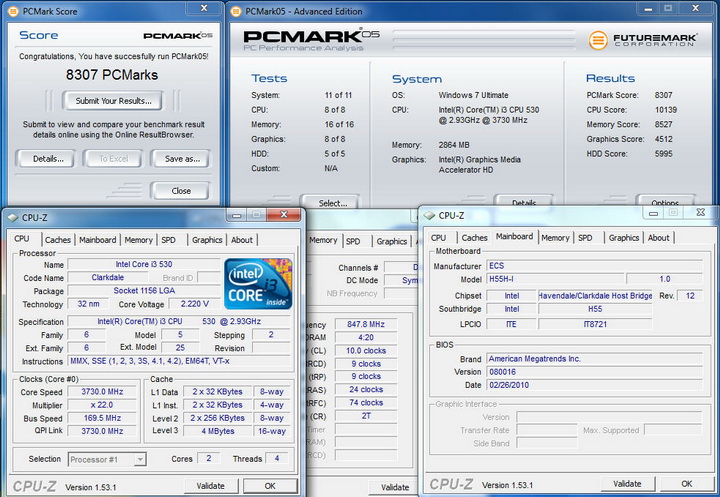Click the motherboard Model field H55H-I
This screenshot has width=720, height=497.
(x=555, y=279)
